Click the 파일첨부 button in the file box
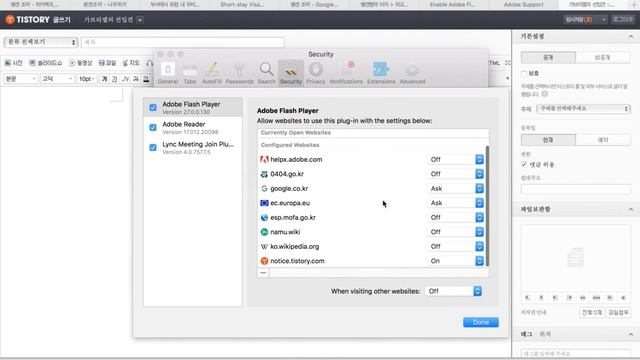The height and width of the screenshot is (360, 640). coord(618,312)
